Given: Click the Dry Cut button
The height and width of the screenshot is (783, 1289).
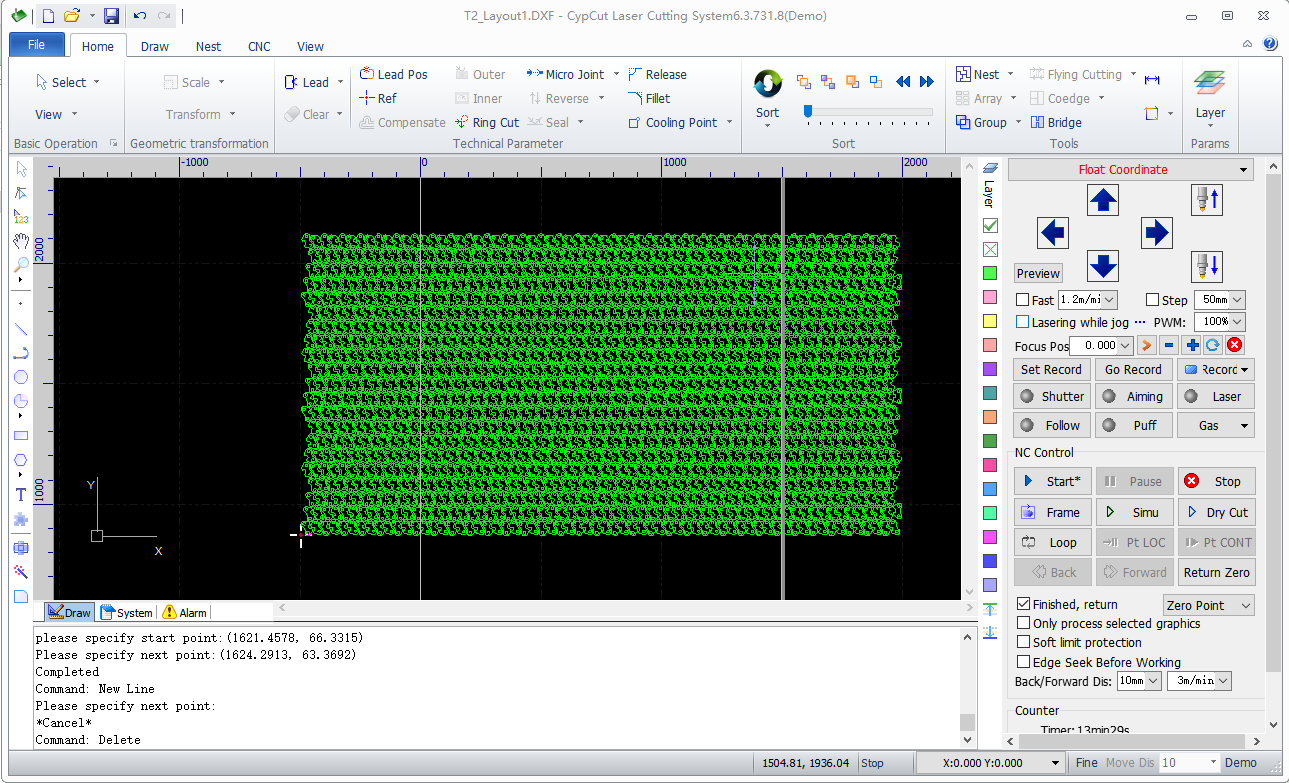Looking at the screenshot, I should click(1216, 512).
